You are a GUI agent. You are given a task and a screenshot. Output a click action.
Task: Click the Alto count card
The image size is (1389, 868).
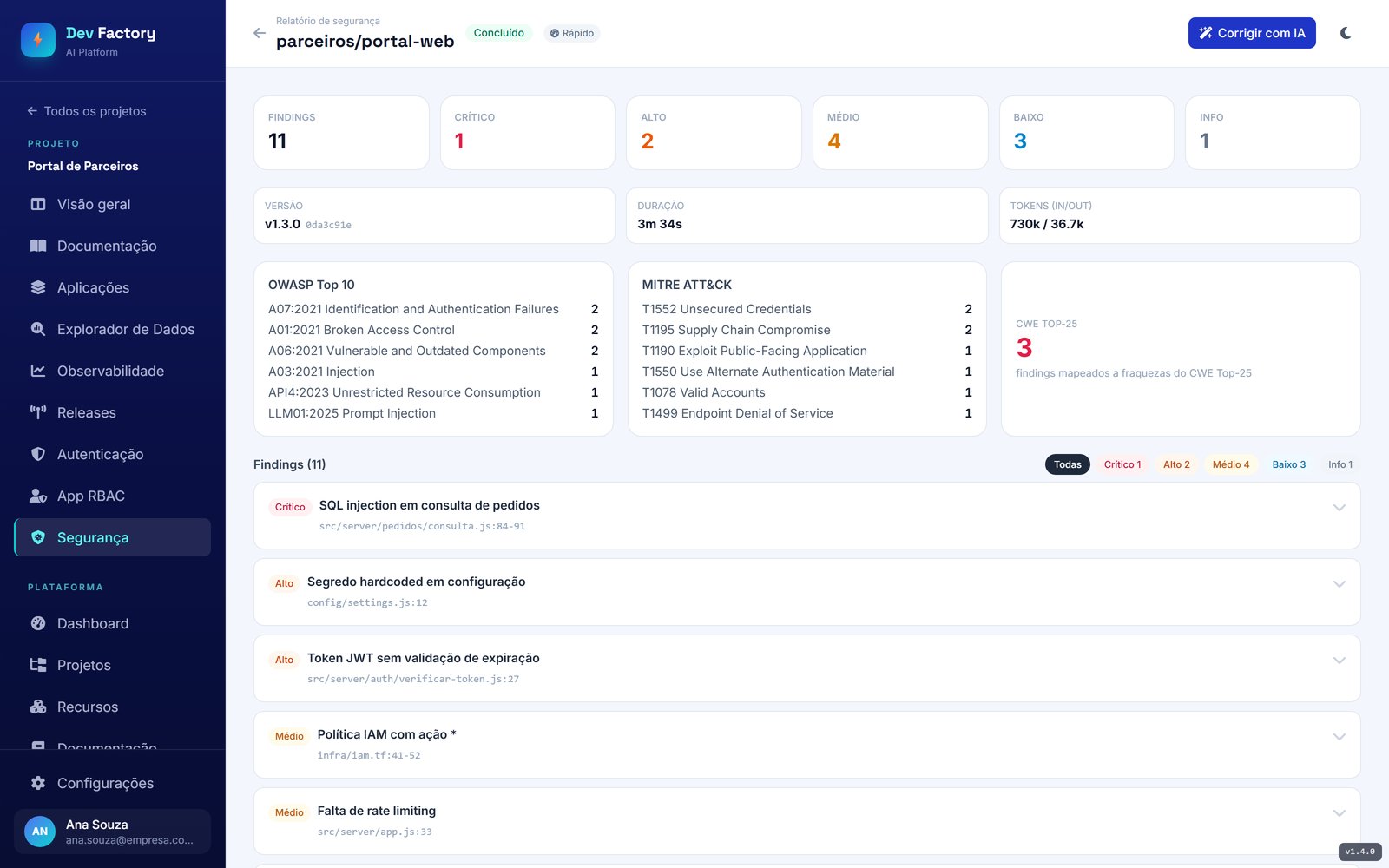(x=714, y=133)
